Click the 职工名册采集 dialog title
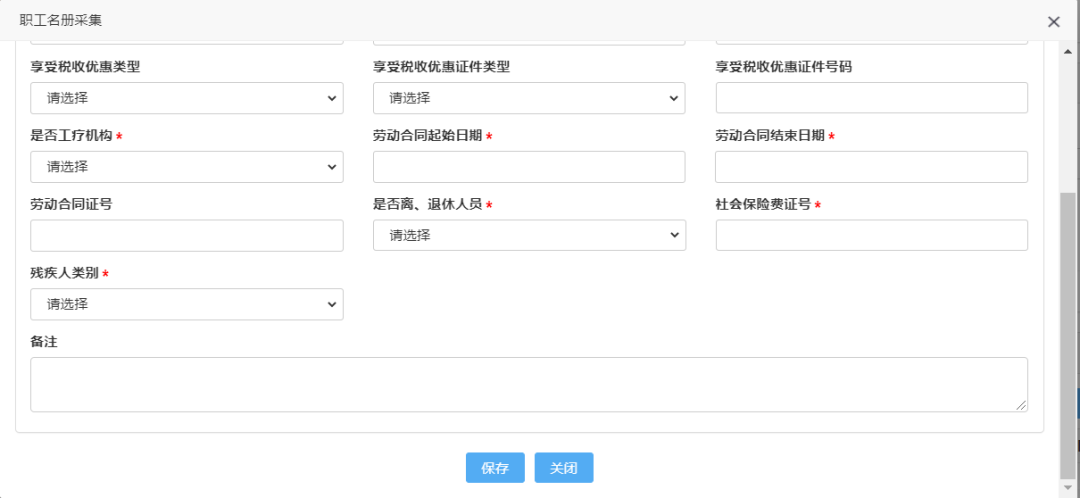1080x498 pixels. click(x=61, y=21)
